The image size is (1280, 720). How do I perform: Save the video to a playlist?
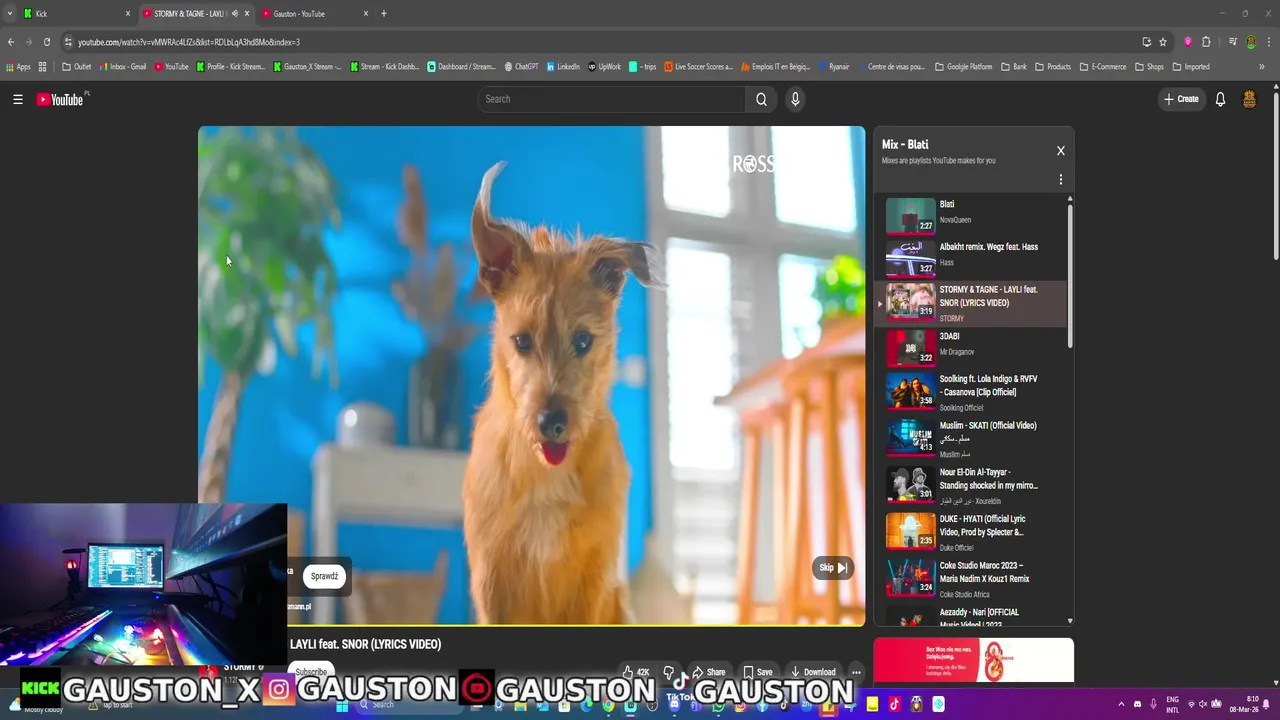[757, 672]
